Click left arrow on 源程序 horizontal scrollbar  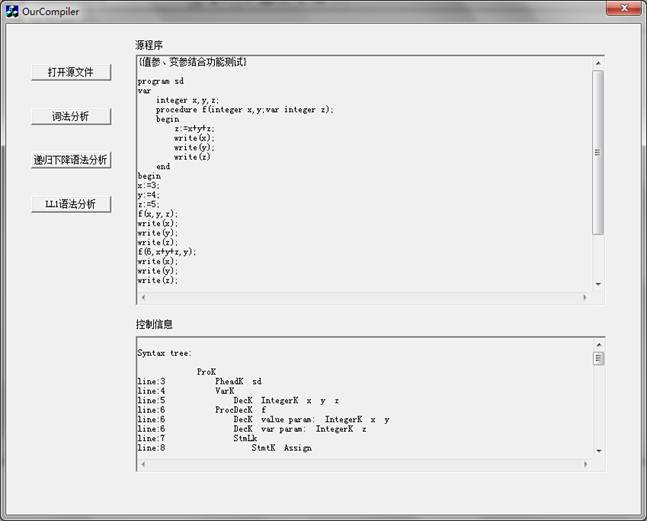[143, 298]
